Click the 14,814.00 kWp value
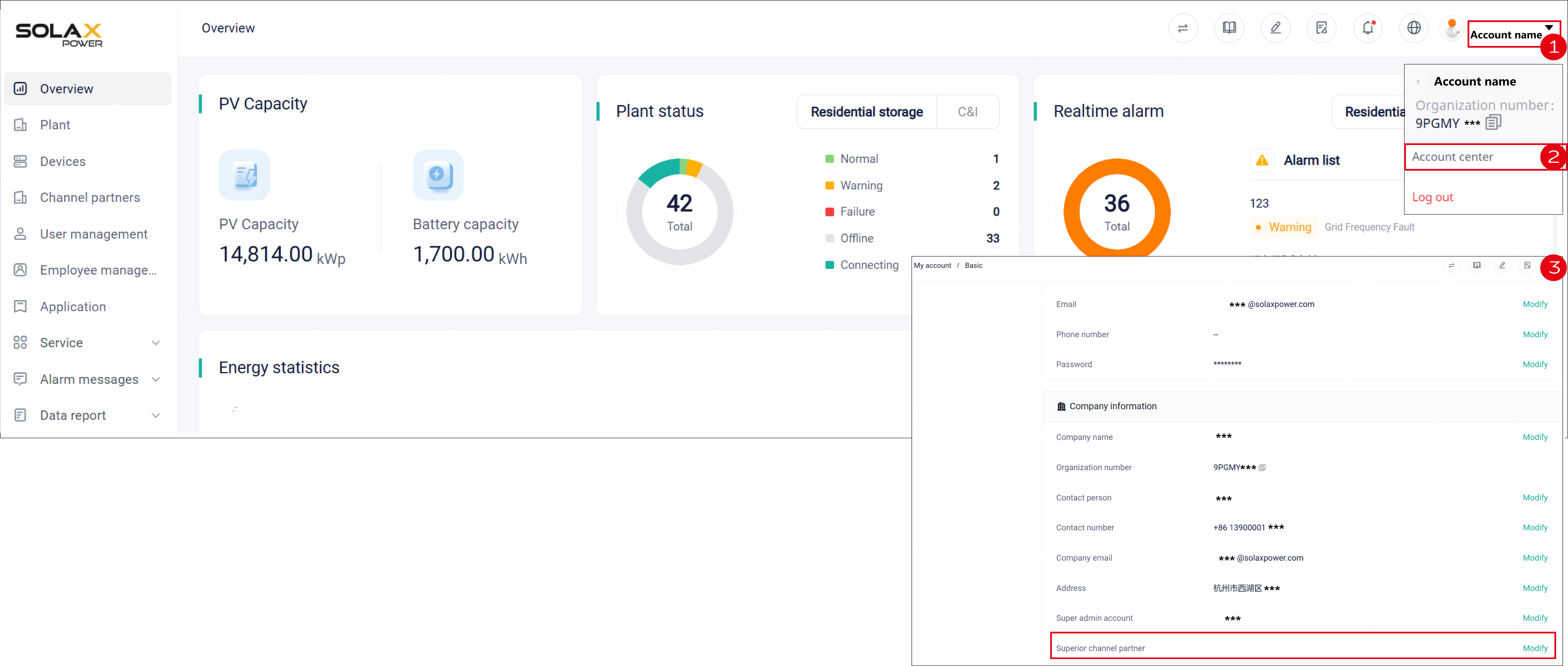Screen dimensions: 1568x666 282,255
